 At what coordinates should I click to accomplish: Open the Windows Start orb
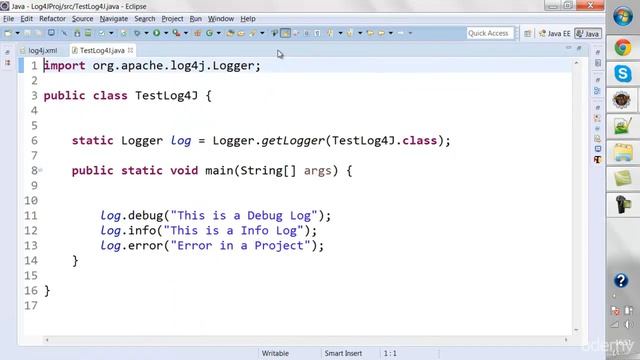[x=623, y=16]
